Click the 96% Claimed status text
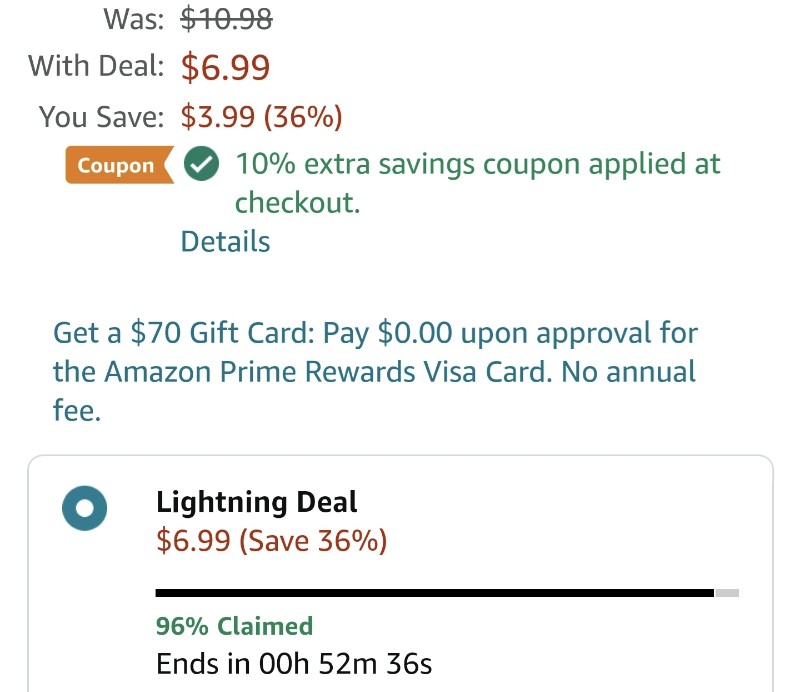This screenshot has width=800, height=692. point(234,626)
